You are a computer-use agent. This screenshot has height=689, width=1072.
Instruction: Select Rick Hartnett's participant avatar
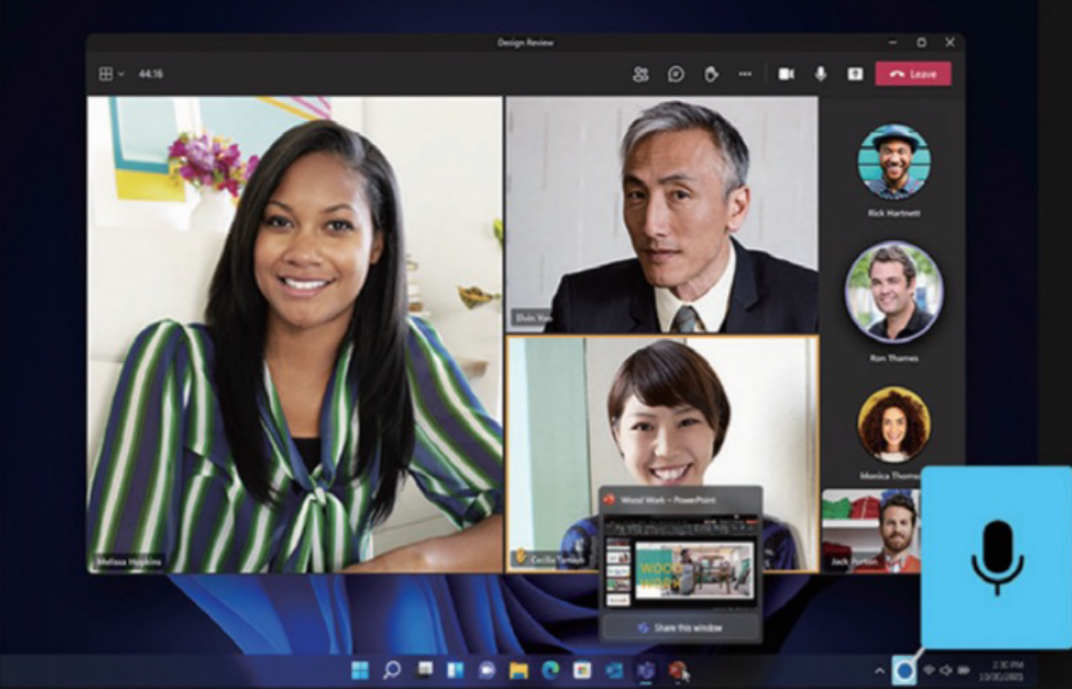tap(893, 161)
